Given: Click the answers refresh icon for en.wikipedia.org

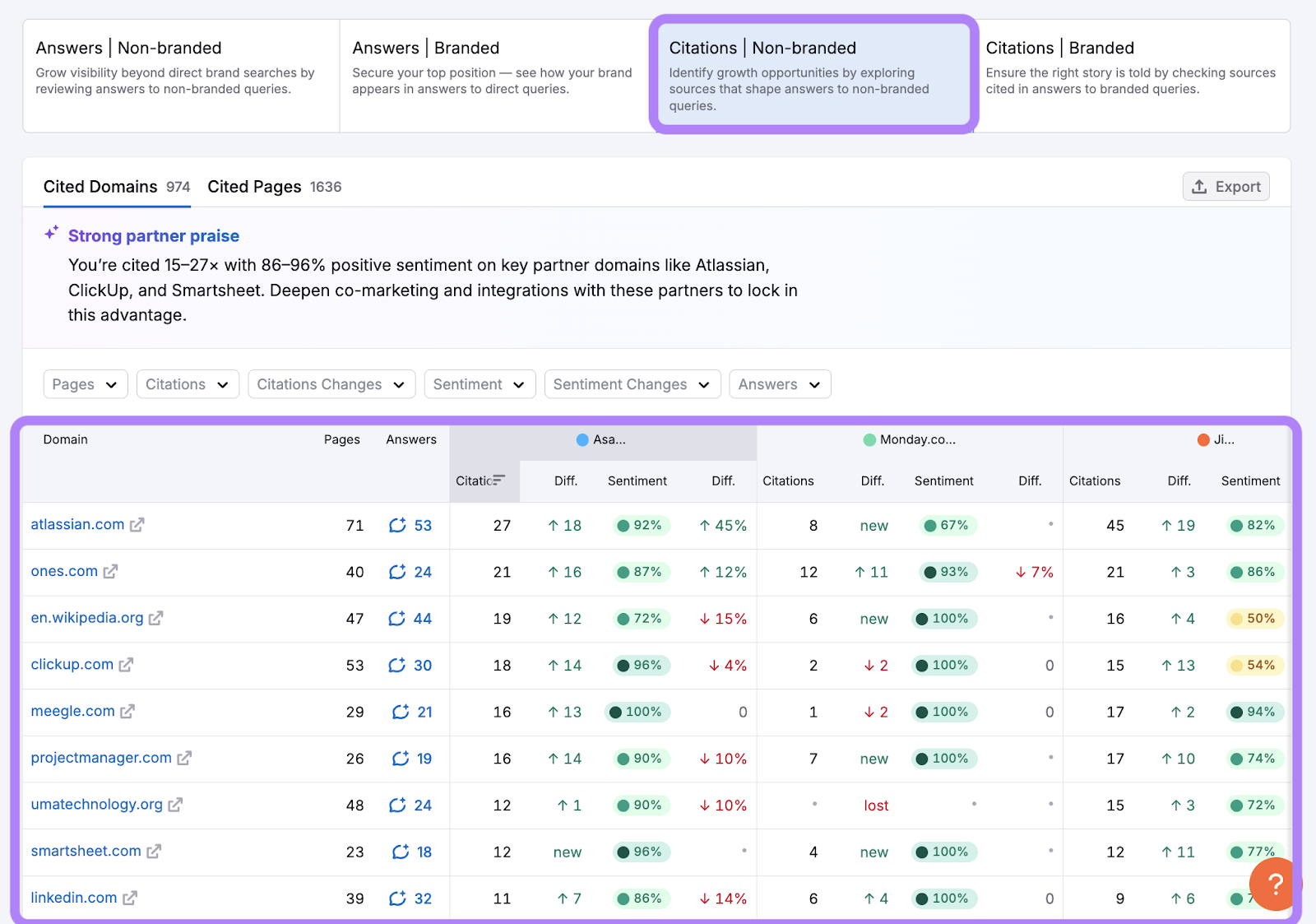Looking at the screenshot, I should [x=396, y=619].
